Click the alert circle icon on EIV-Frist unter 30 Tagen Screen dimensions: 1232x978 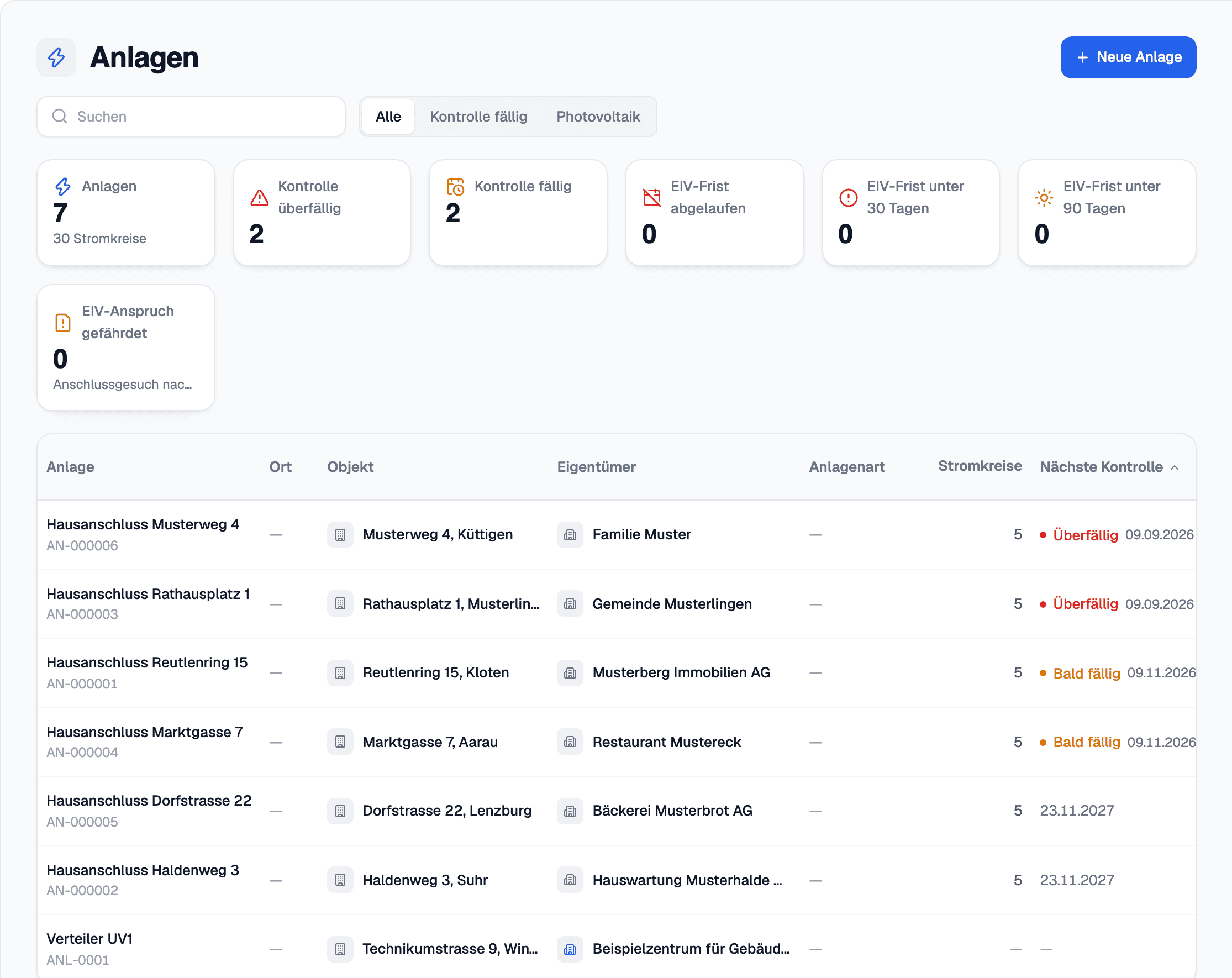[848, 198]
